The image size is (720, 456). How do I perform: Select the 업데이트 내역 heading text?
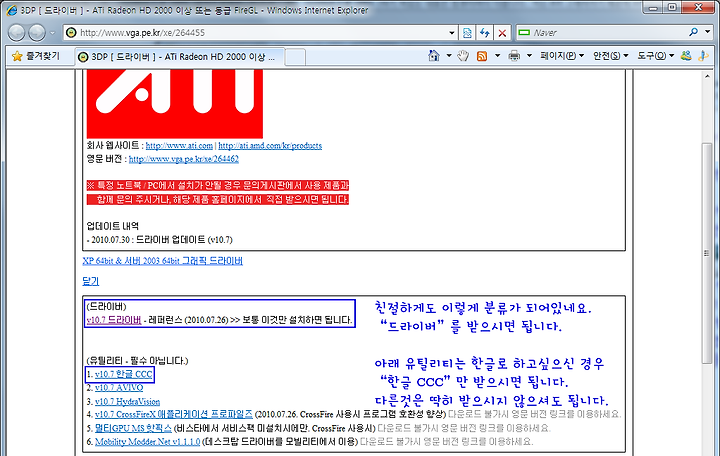click(x=112, y=226)
